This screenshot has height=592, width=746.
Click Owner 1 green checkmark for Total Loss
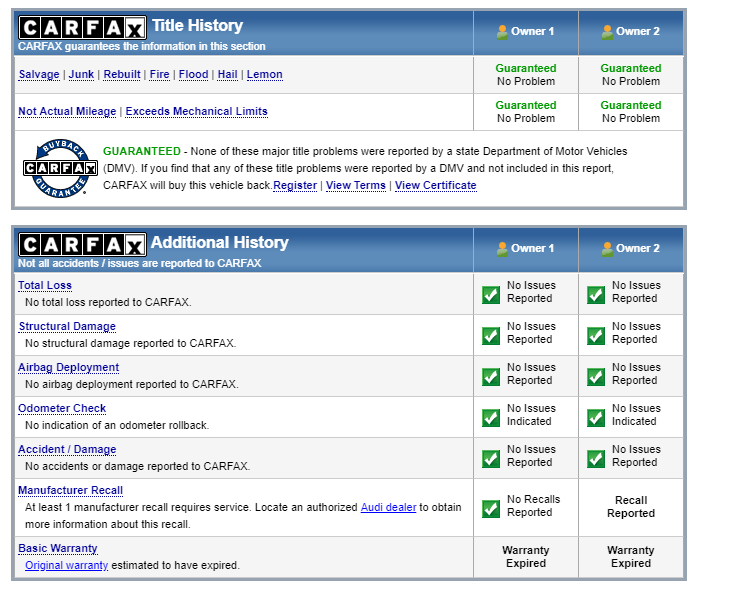pyautogui.click(x=491, y=294)
